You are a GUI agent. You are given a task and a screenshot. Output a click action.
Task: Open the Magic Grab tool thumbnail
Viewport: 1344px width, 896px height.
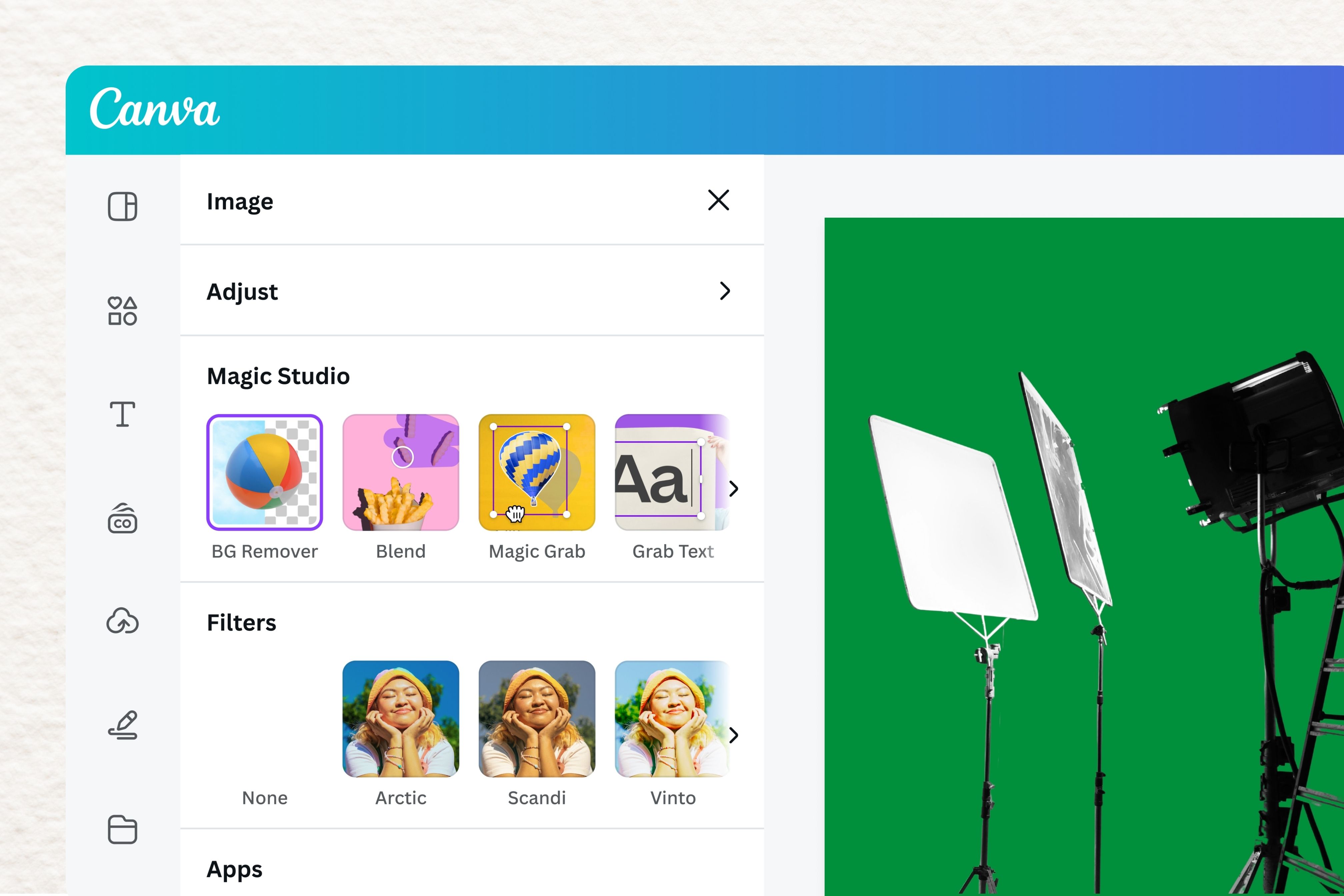(537, 473)
